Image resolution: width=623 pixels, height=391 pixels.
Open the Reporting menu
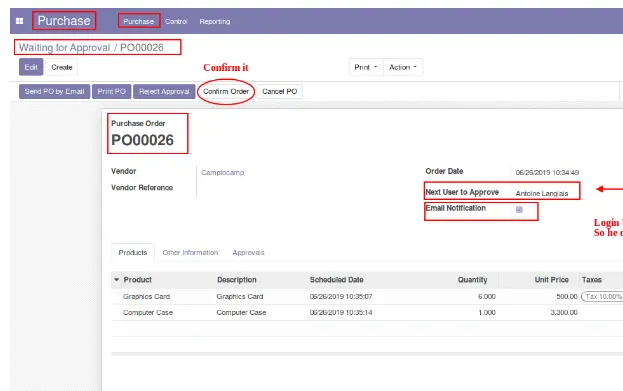pos(215,21)
